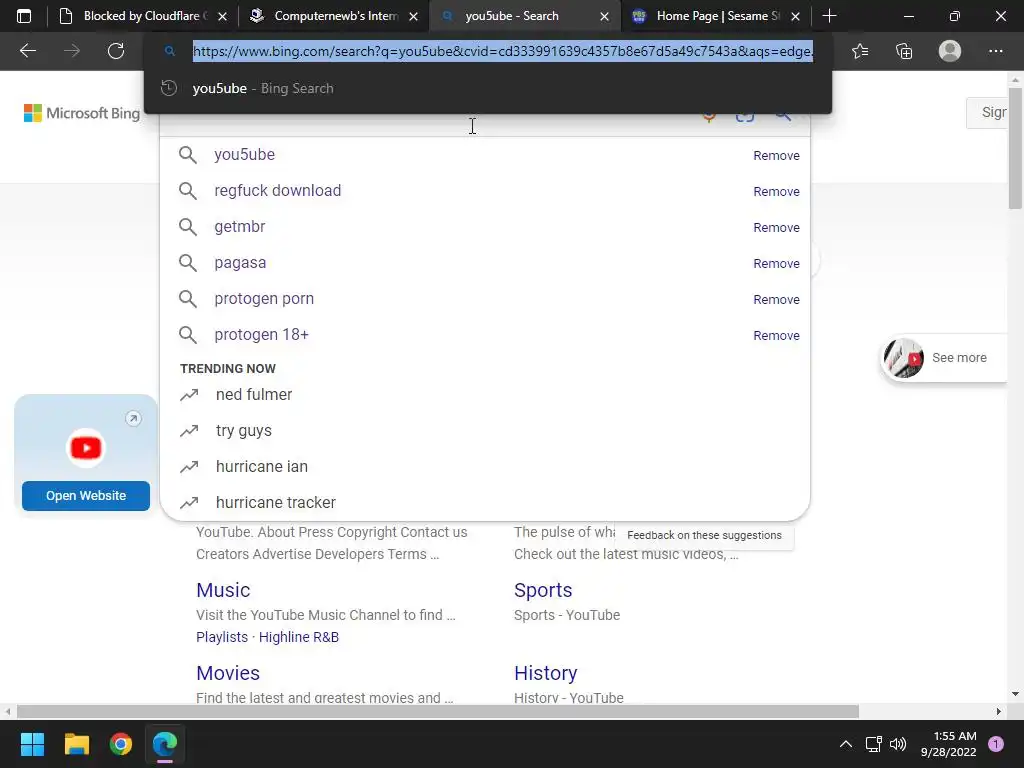Click the scrollbar down arrow
Image resolution: width=1024 pixels, height=768 pixels.
point(1015,694)
